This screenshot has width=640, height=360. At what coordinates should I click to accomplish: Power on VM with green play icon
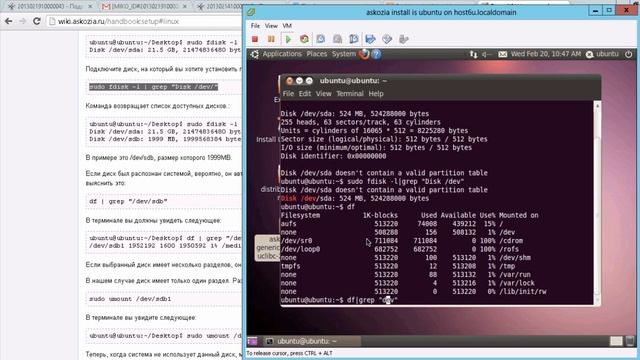pyautogui.click(x=288, y=39)
